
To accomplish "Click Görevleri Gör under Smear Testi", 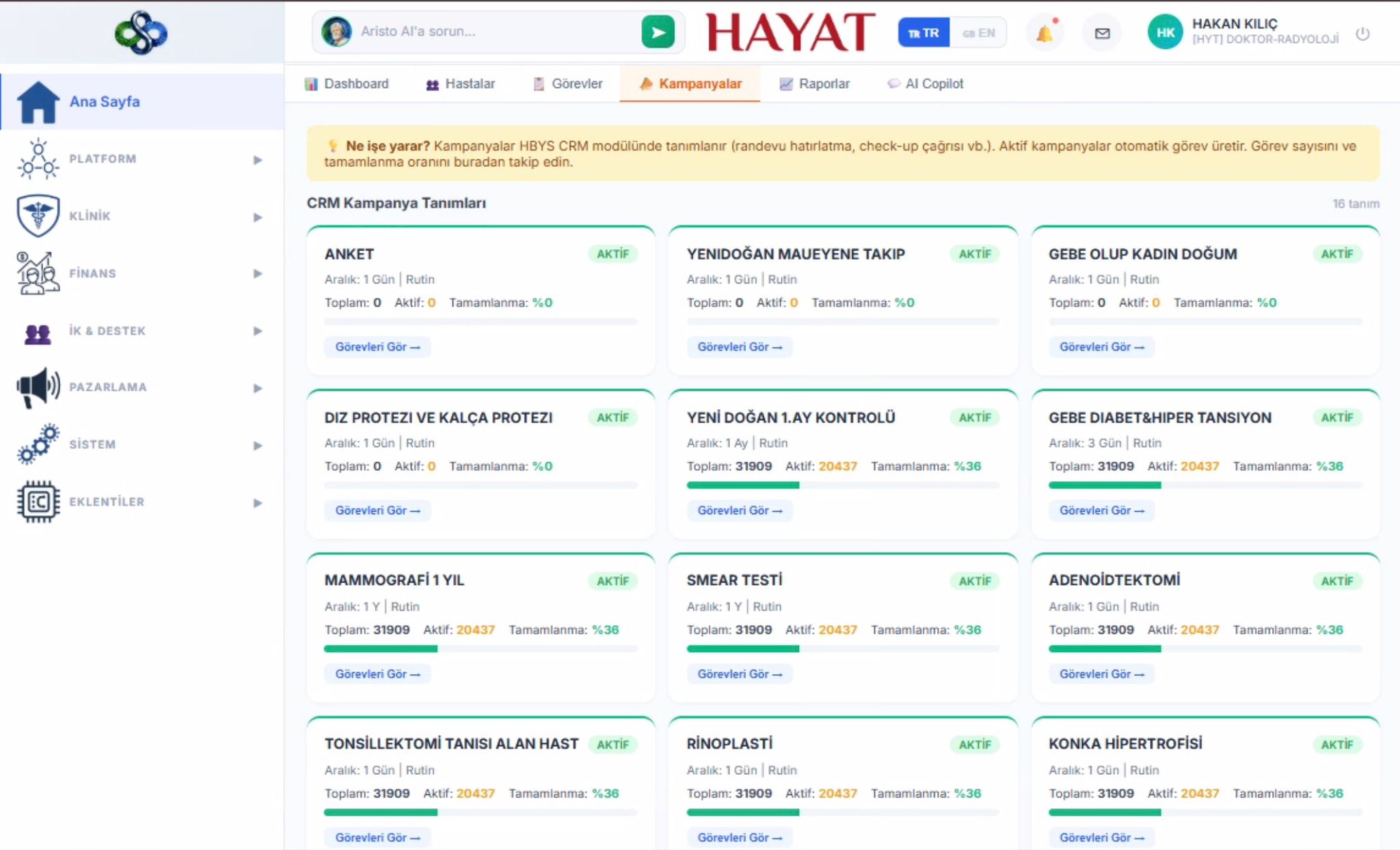I will coord(739,674).
